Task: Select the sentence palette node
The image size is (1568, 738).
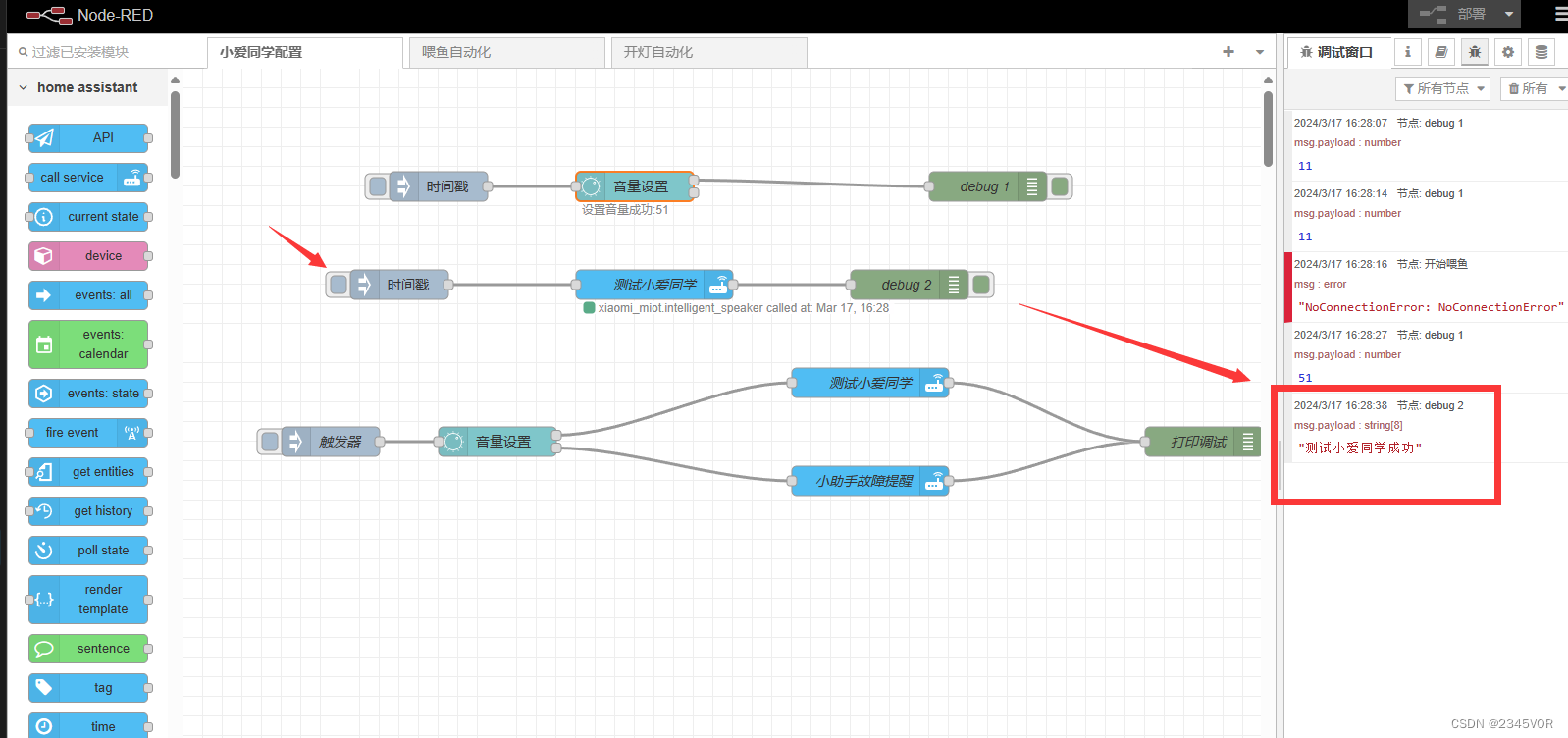Action: point(88,649)
